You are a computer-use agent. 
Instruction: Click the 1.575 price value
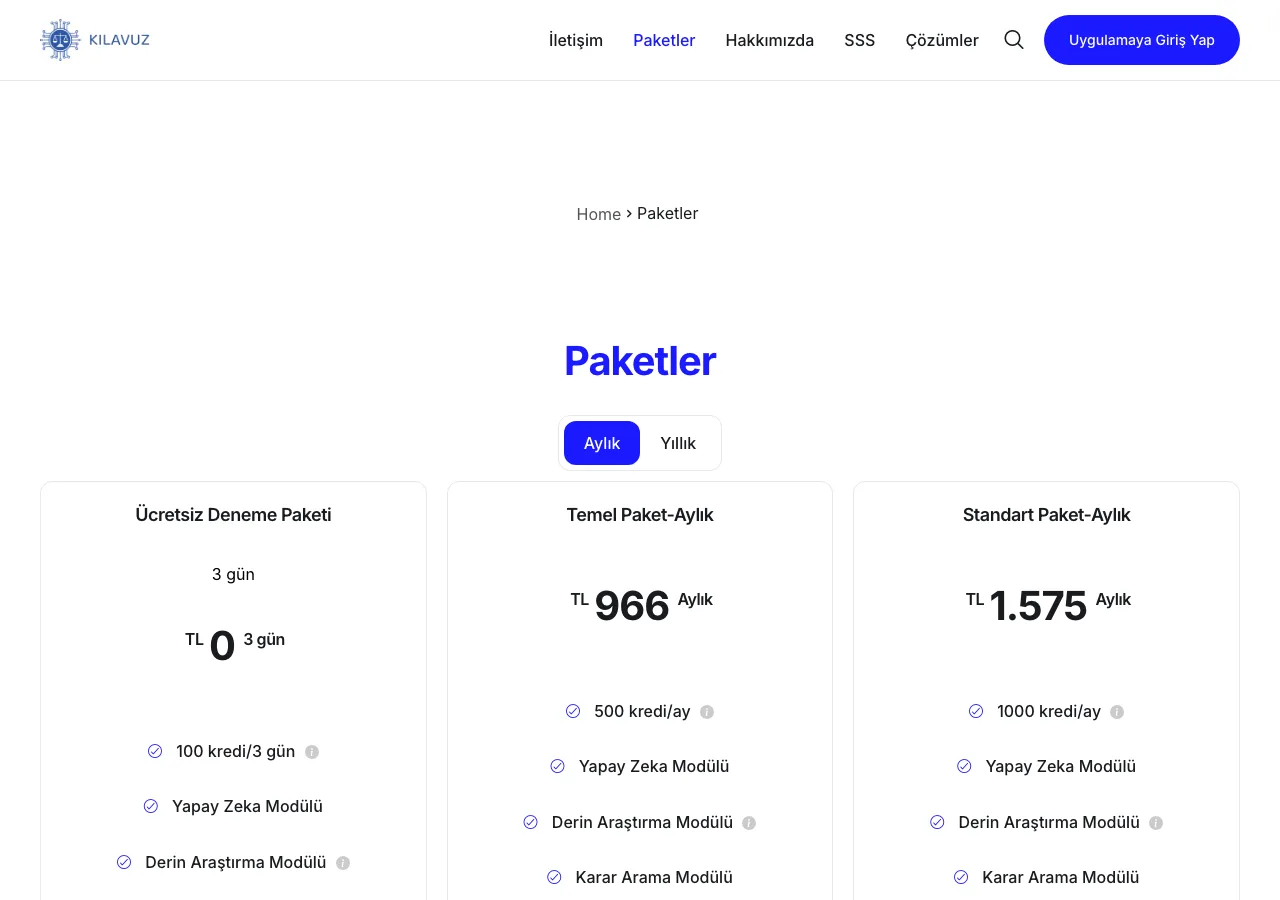pos(1038,606)
